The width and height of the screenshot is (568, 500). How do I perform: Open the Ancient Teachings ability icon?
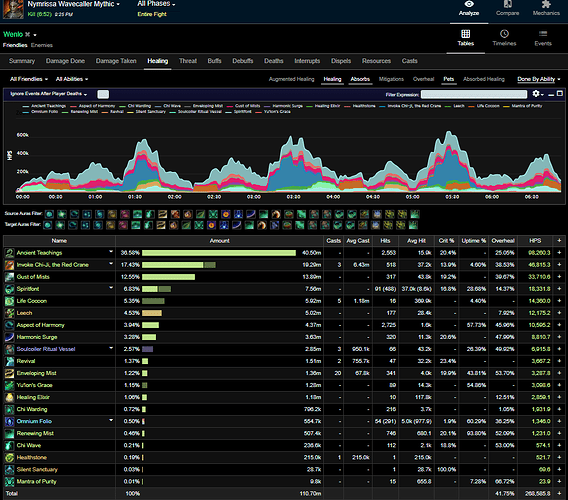coord(9,253)
